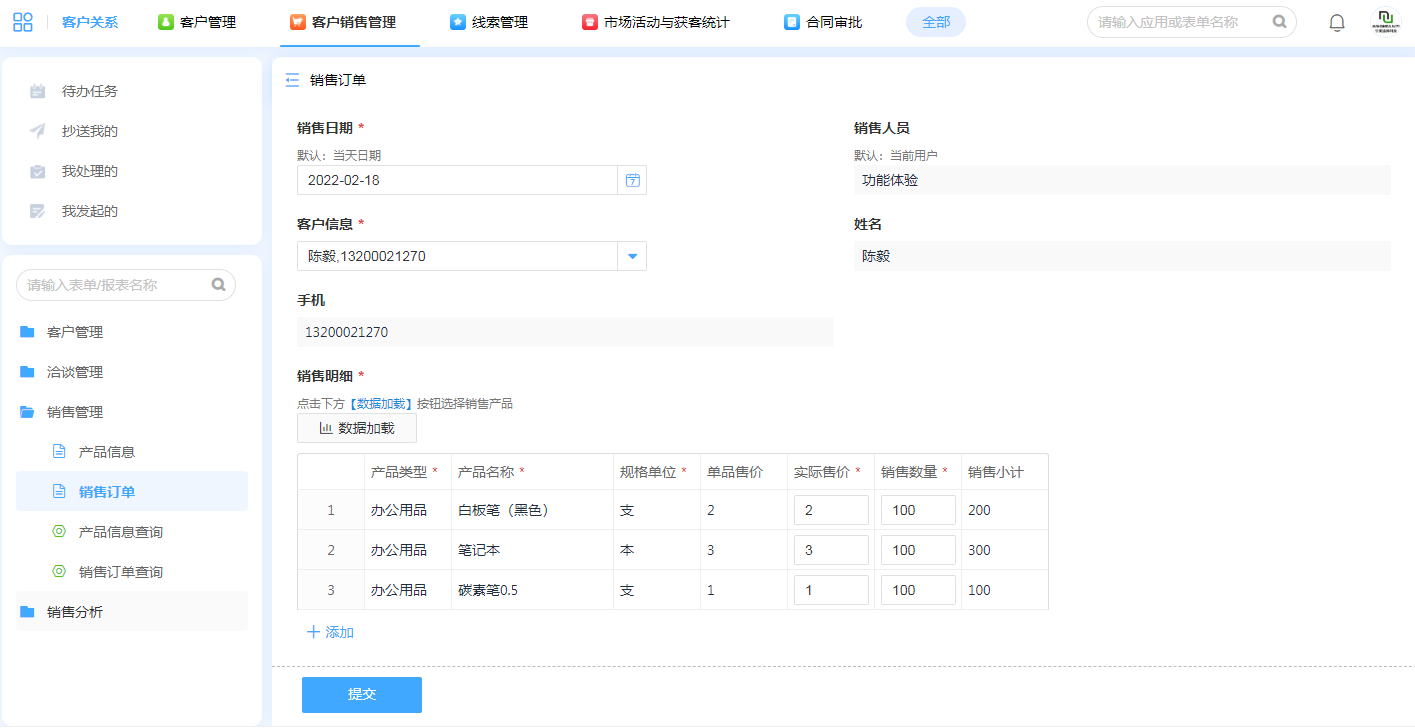
Task: Click the app grid icon at top-left
Action: pyautogui.click(x=23, y=22)
